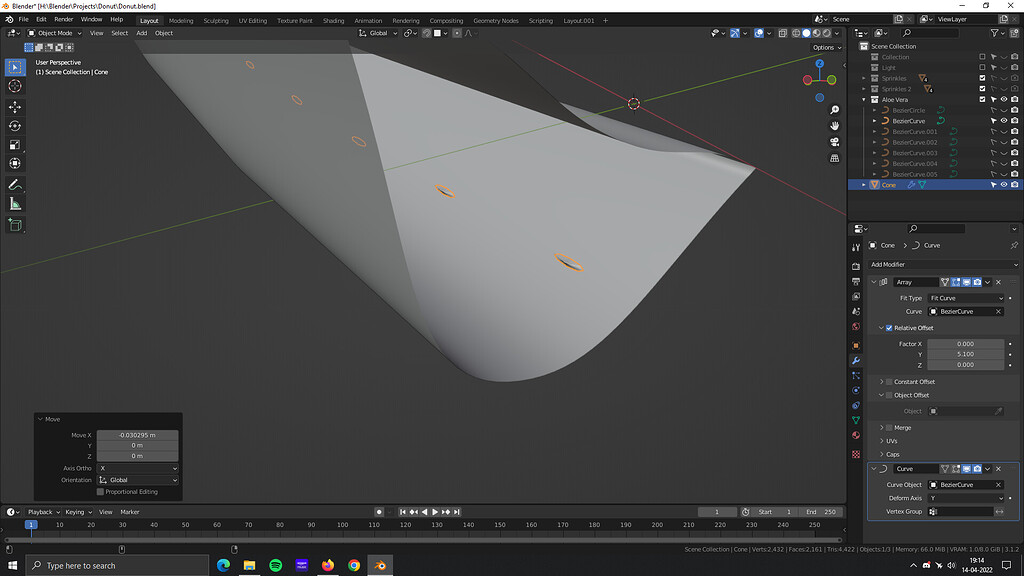Click the Select Box tool
1024x576 pixels.
point(15,67)
